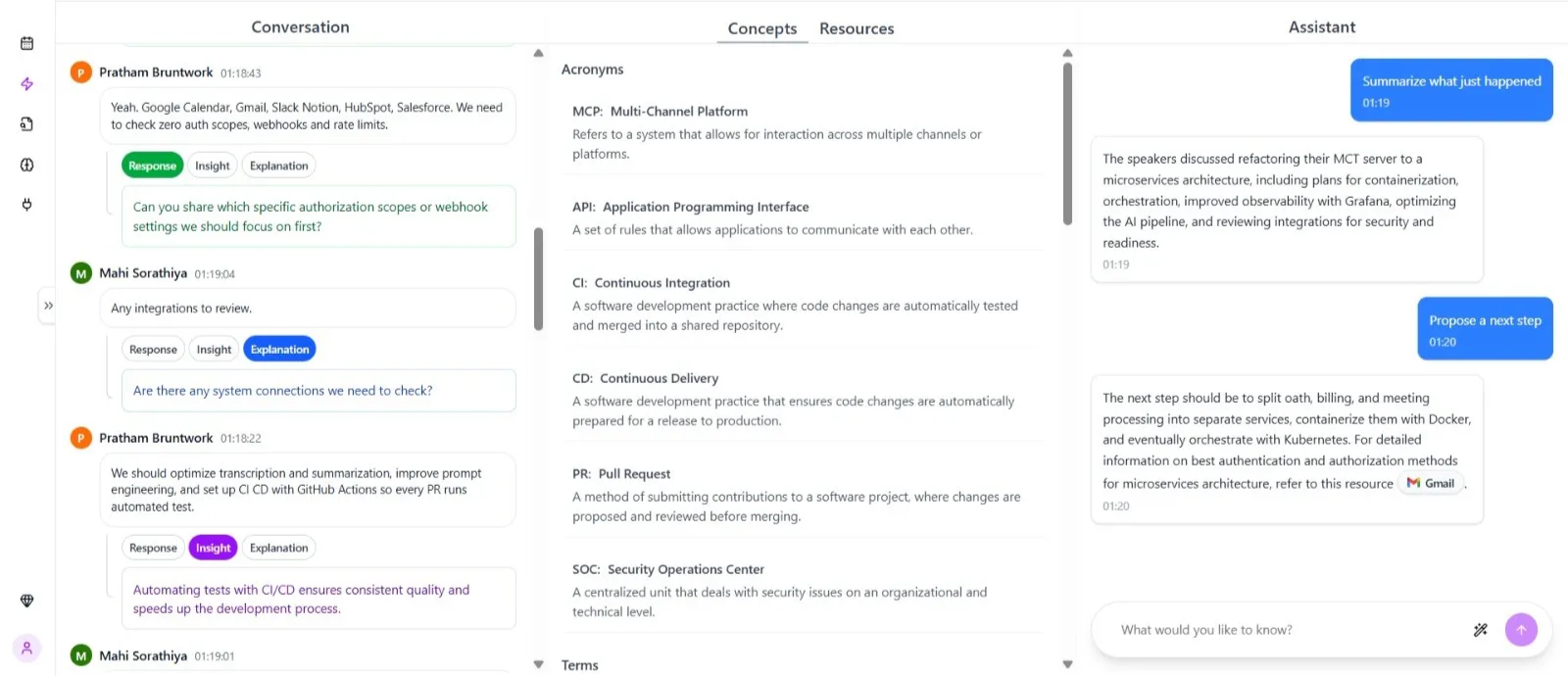Click the export/database icon in the sidebar

coord(26,123)
